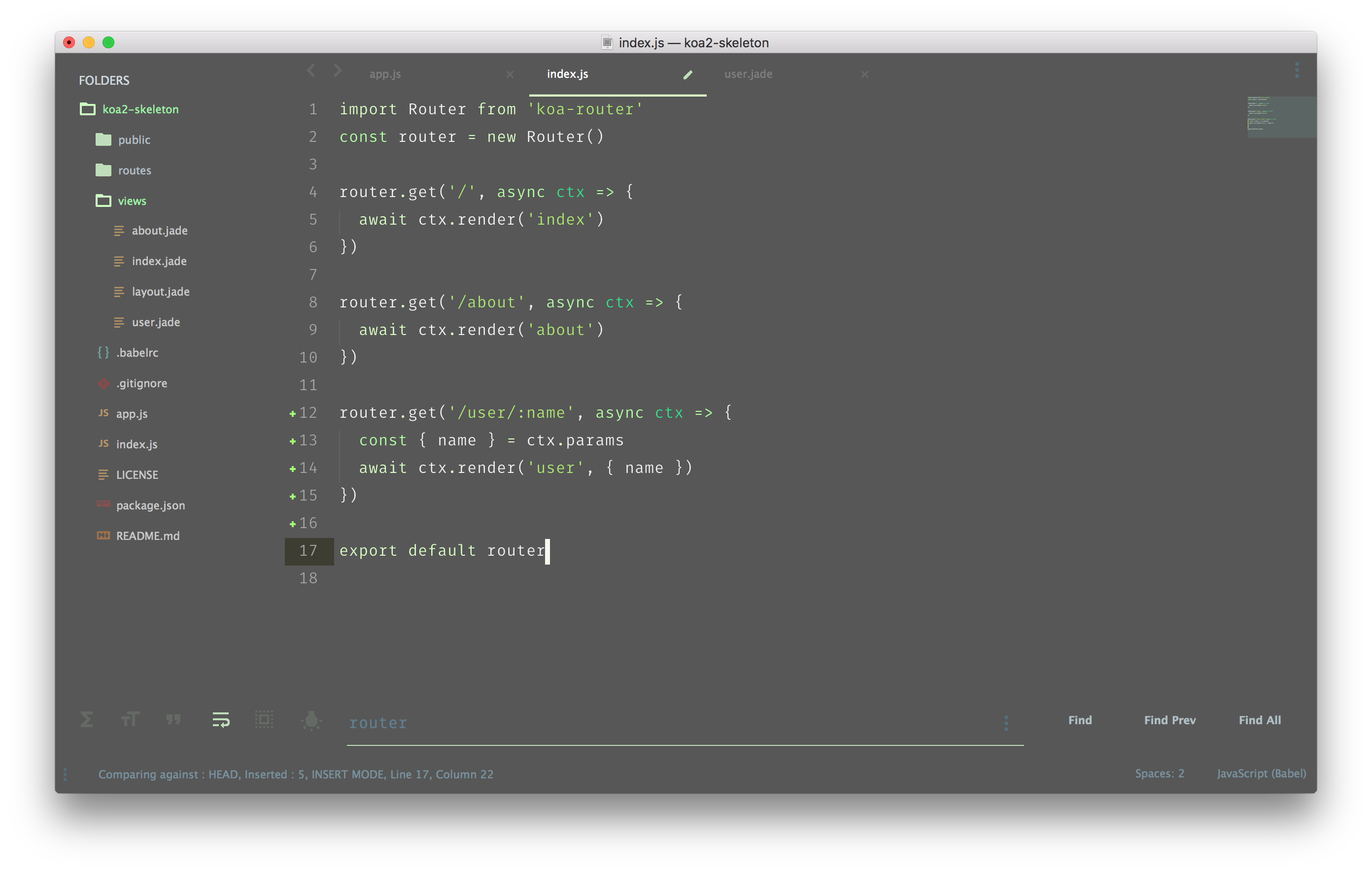
Task: Click the status text 'Comparing against : HEAD'
Action: [x=168, y=774]
